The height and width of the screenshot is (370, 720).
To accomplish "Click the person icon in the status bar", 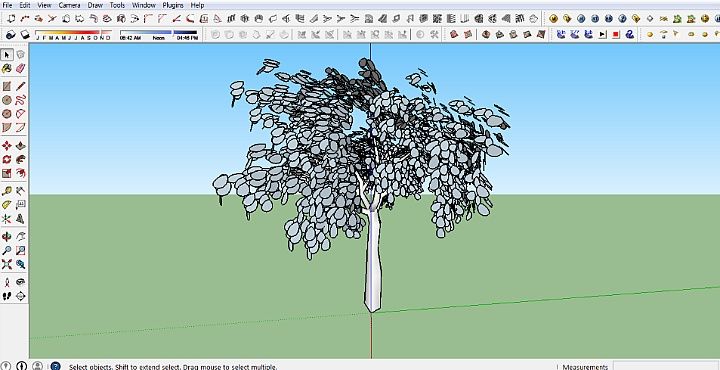I will (38, 366).
